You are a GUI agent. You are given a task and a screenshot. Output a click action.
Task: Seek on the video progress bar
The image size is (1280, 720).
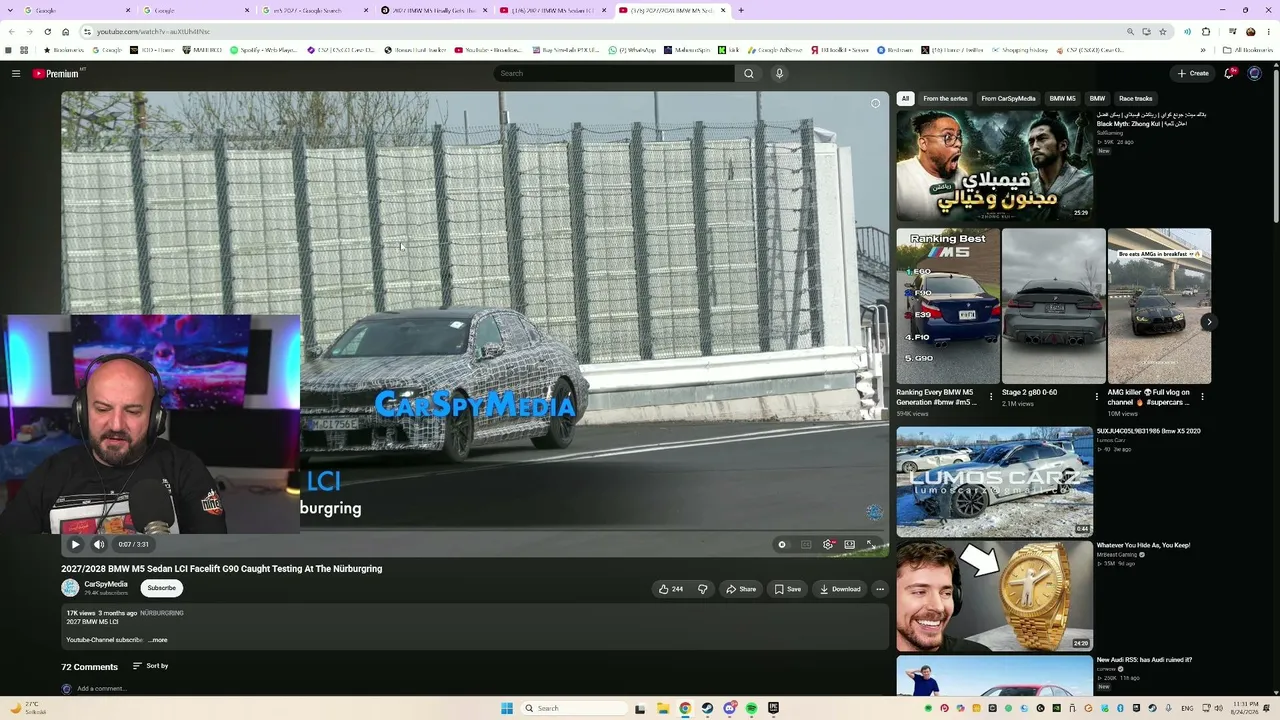(x=475, y=531)
